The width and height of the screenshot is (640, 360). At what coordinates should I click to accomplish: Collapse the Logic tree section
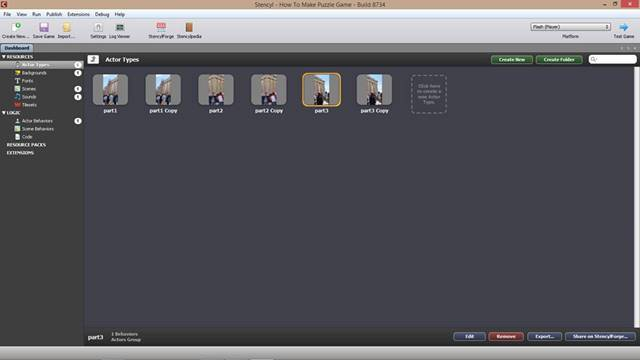pyautogui.click(x=4, y=113)
